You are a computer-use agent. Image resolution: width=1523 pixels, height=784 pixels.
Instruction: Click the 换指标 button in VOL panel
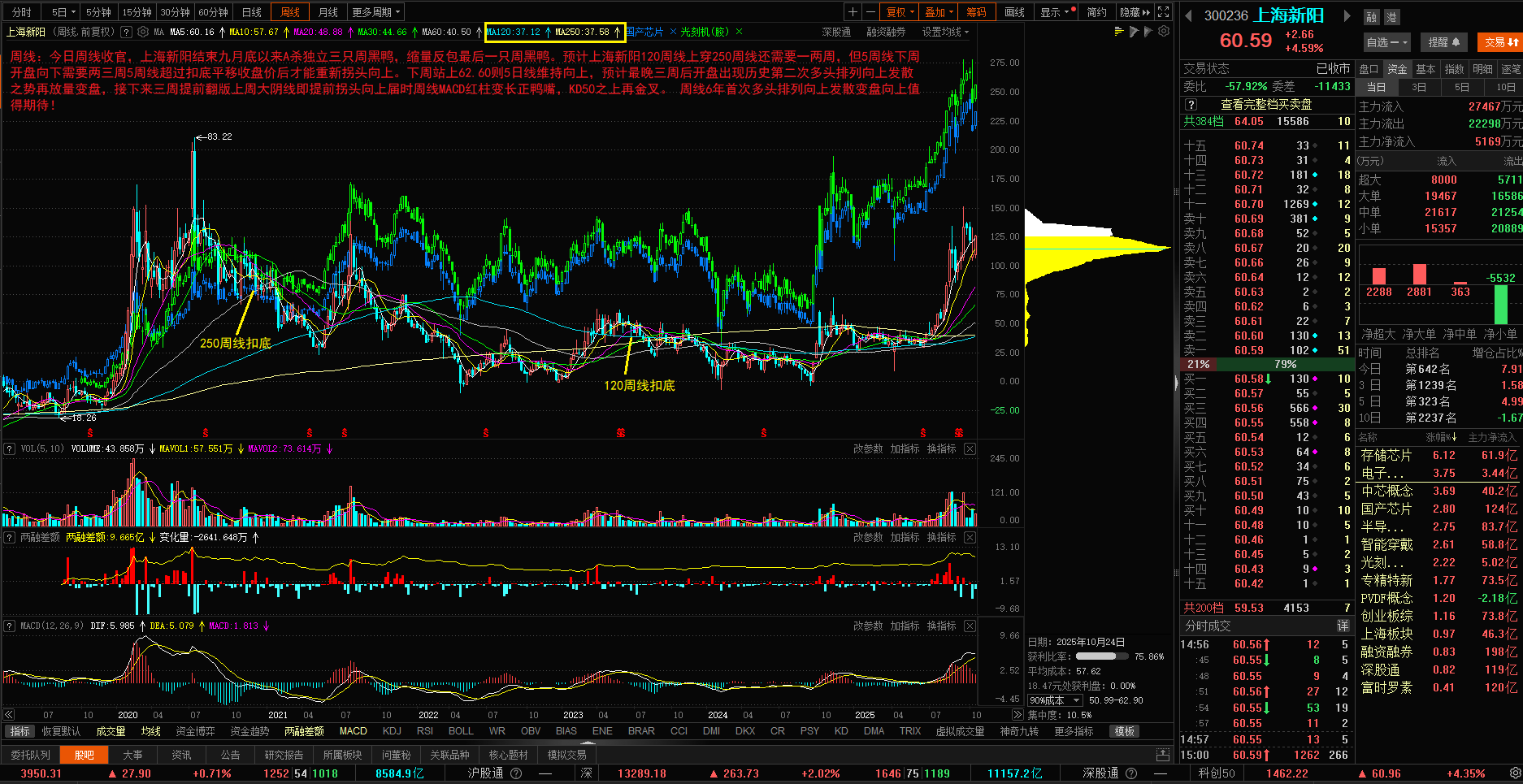point(942,448)
